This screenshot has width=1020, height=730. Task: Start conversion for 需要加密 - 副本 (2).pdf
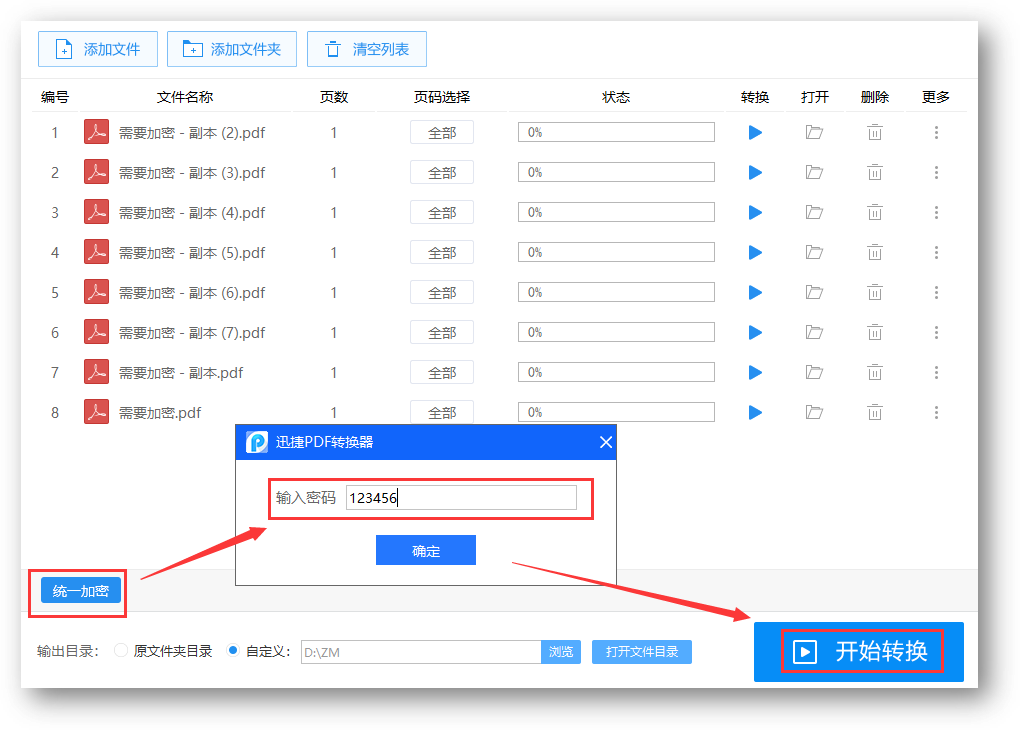tap(754, 132)
